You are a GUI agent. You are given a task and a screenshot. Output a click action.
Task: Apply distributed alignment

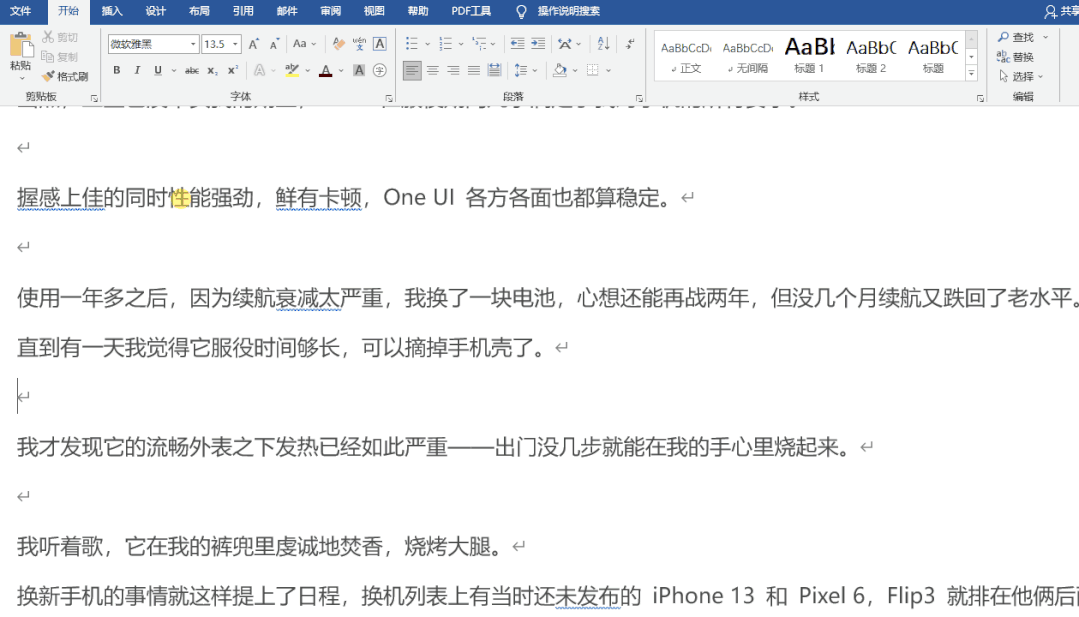(x=494, y=70)
